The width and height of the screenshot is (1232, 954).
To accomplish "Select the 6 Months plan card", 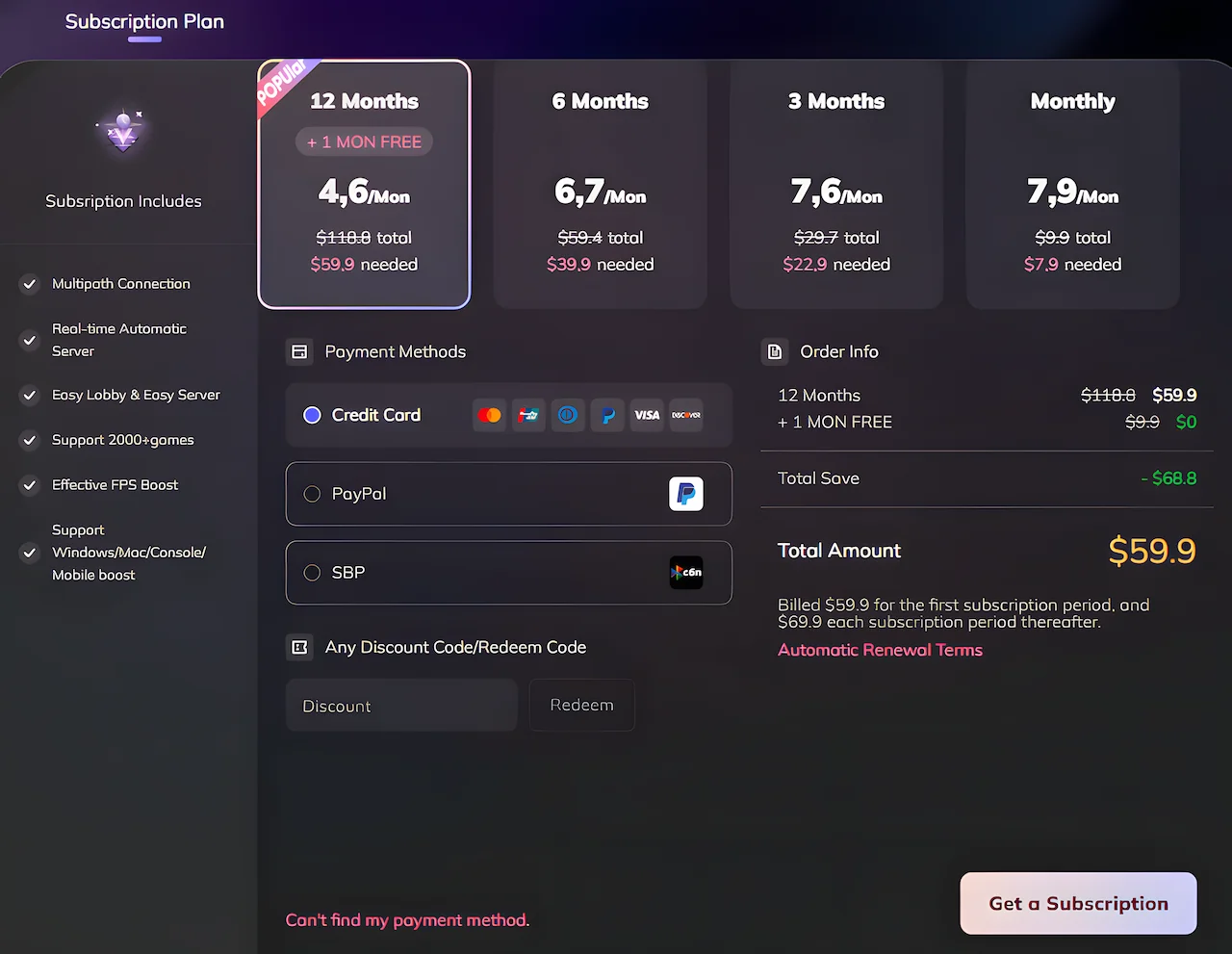I will coord(601,184).
